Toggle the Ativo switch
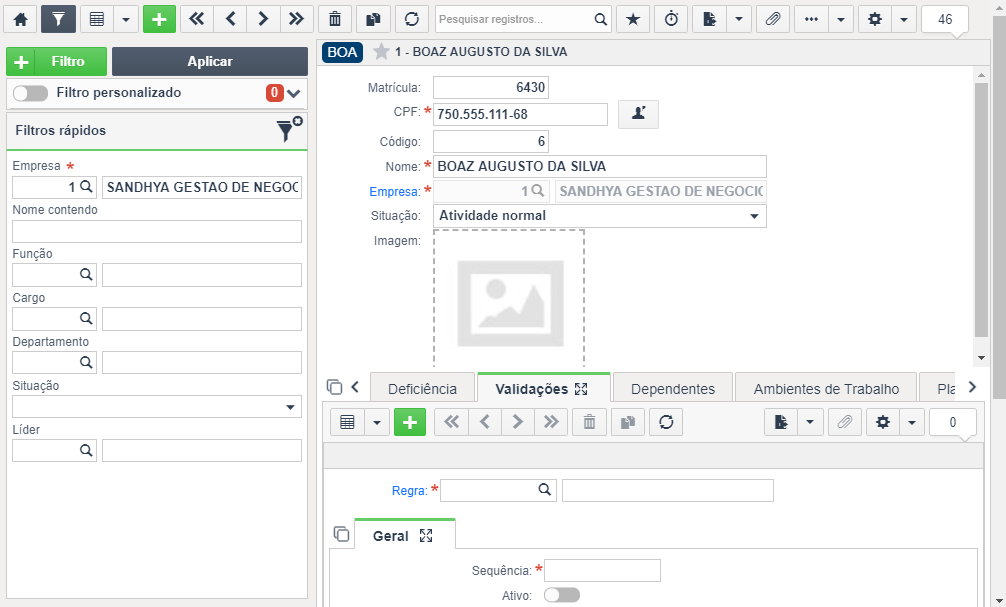1006x607 pixels. (x=561, y=595)
